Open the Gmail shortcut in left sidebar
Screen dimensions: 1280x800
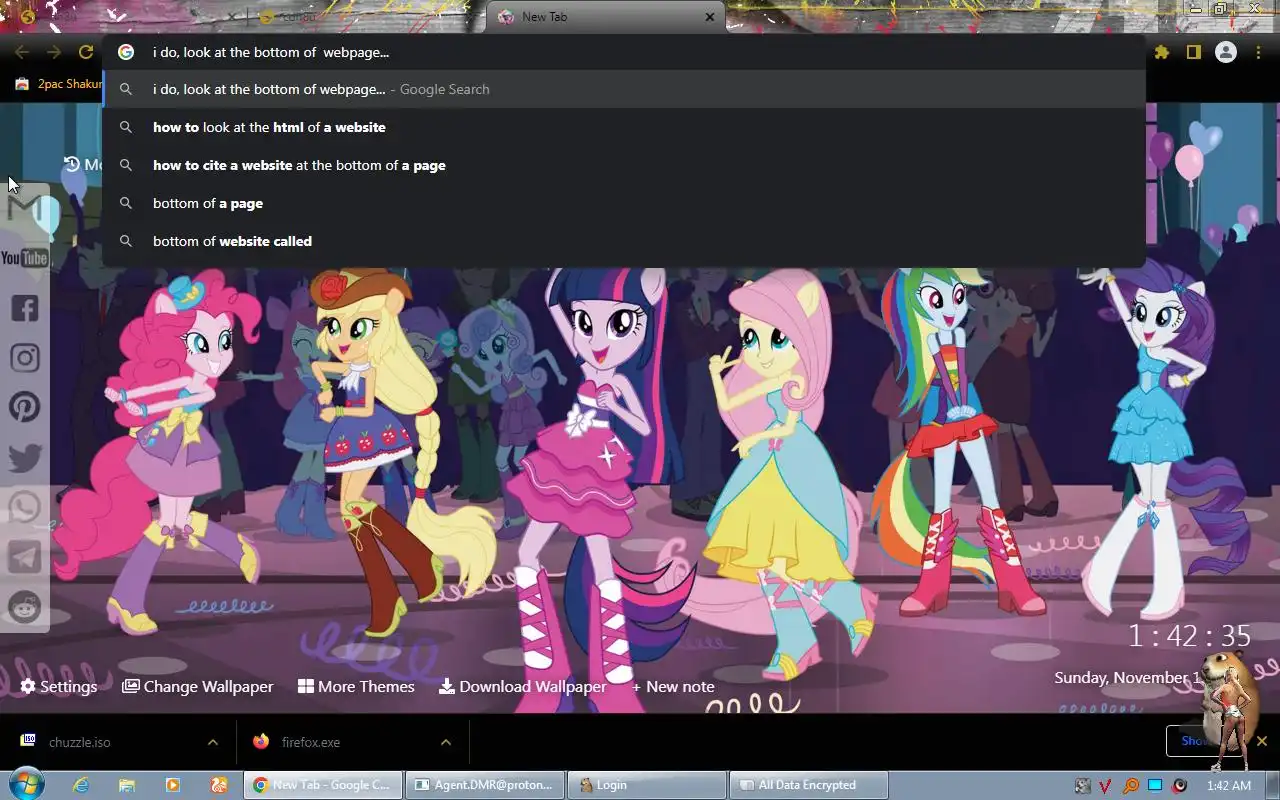(x=25, y=207)
